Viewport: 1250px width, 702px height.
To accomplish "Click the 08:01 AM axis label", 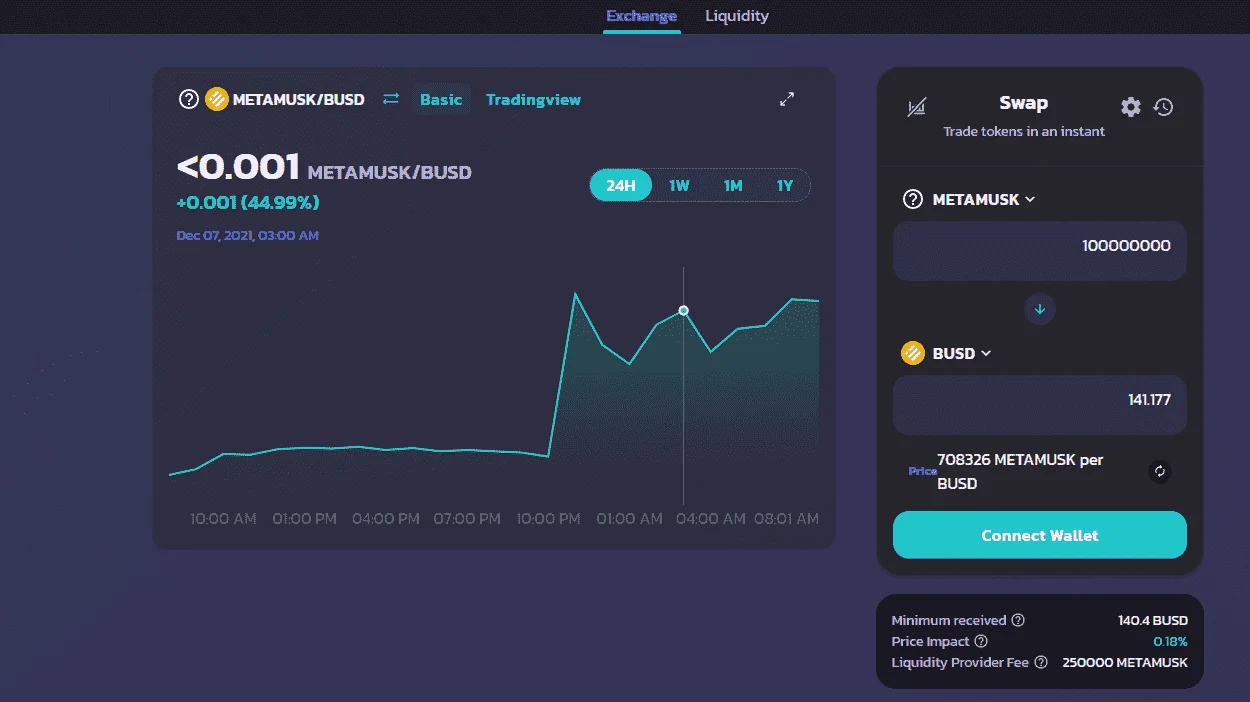I will 786,518.
